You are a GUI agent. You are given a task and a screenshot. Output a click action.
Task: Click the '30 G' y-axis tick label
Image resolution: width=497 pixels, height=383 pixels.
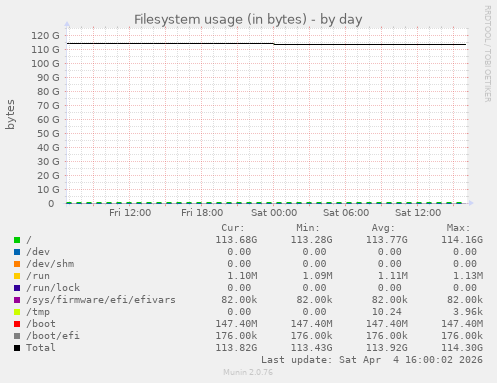tap(48, 161)
